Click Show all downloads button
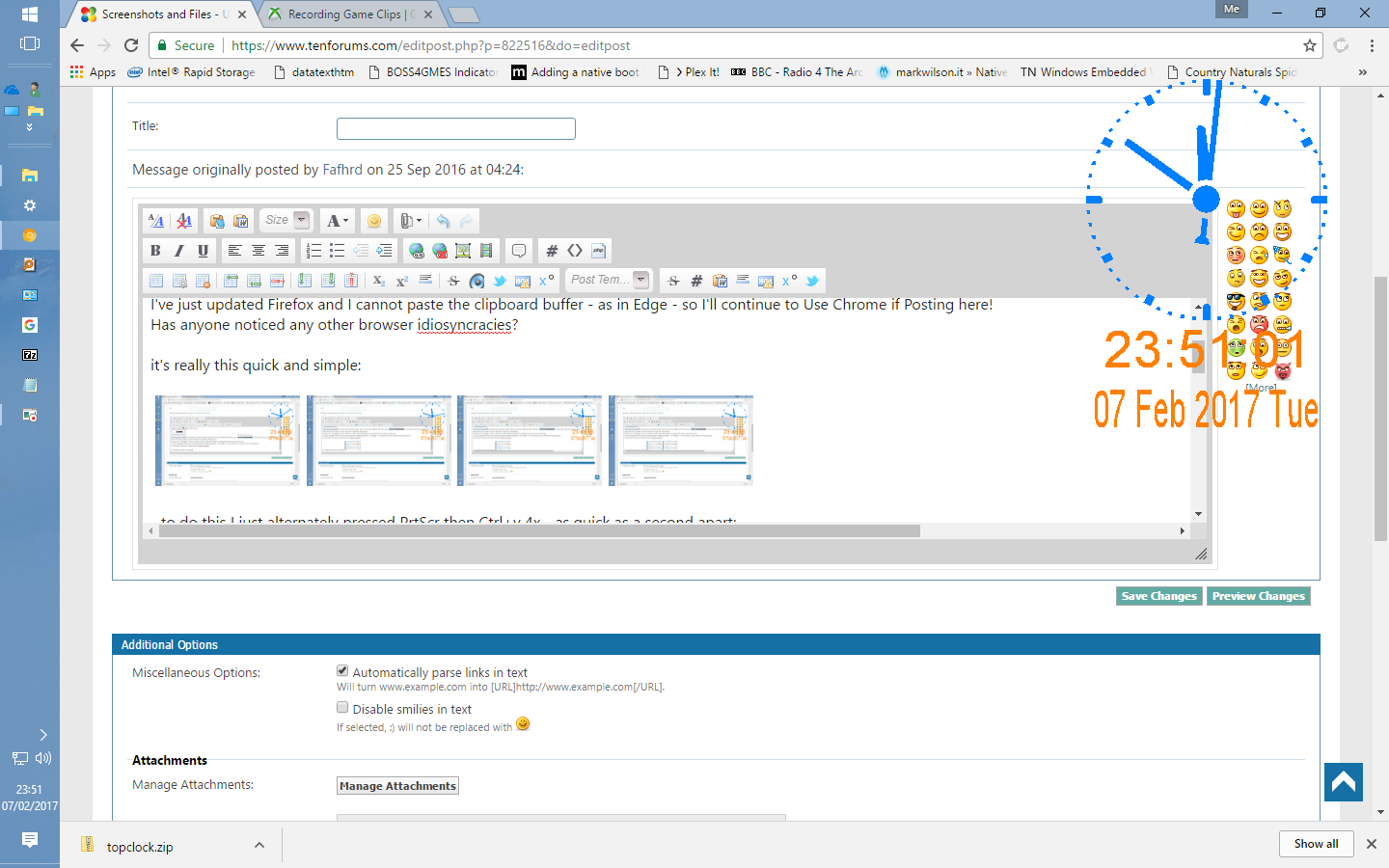 [x=1316, y=844]
